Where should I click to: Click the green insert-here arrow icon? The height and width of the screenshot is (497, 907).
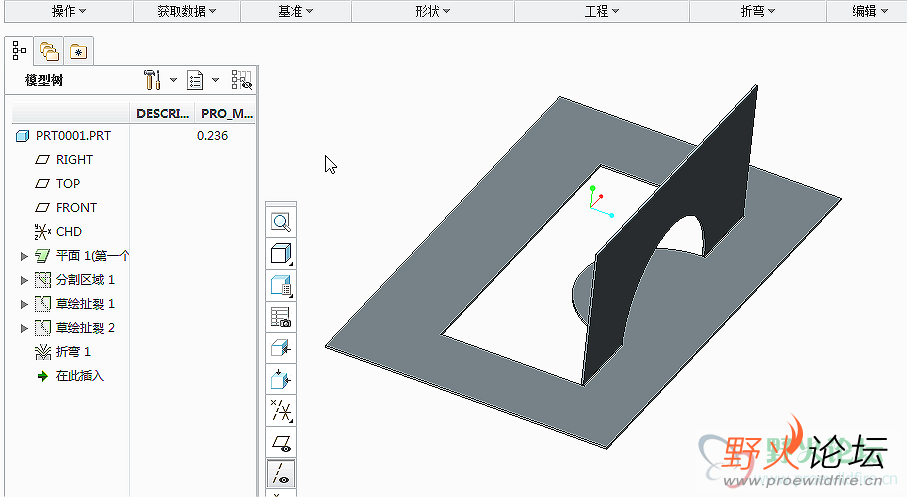(43, 376)
